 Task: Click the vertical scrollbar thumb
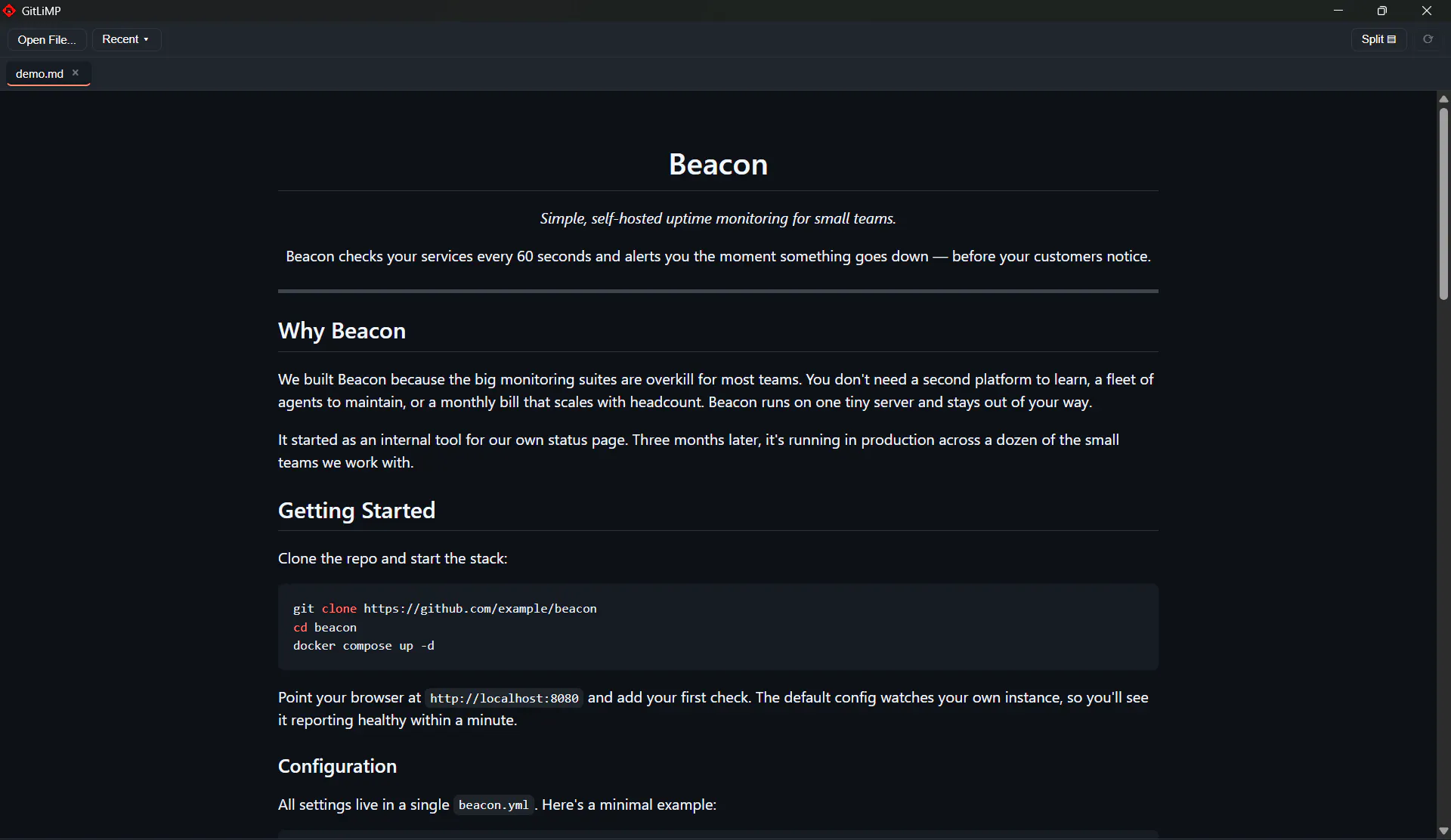1443,204
